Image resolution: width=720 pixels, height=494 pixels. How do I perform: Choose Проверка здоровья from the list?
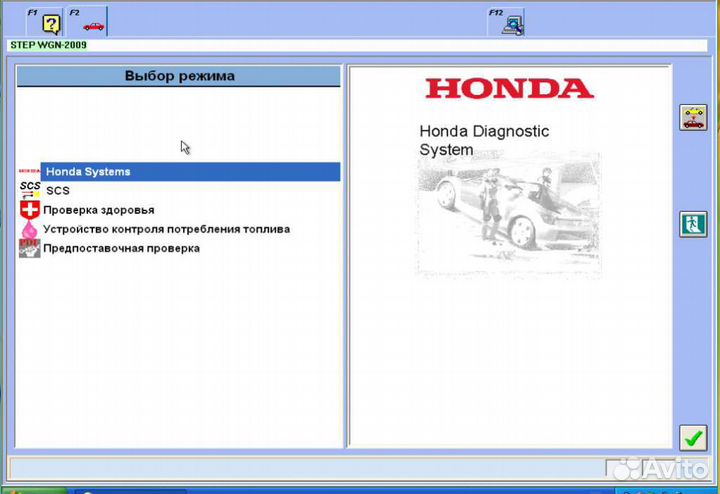pyautogui.click(x=98, y=210)
